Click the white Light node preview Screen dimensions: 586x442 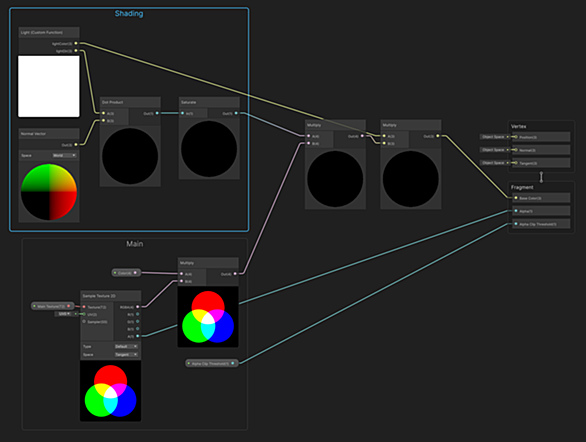pos(49,86)
